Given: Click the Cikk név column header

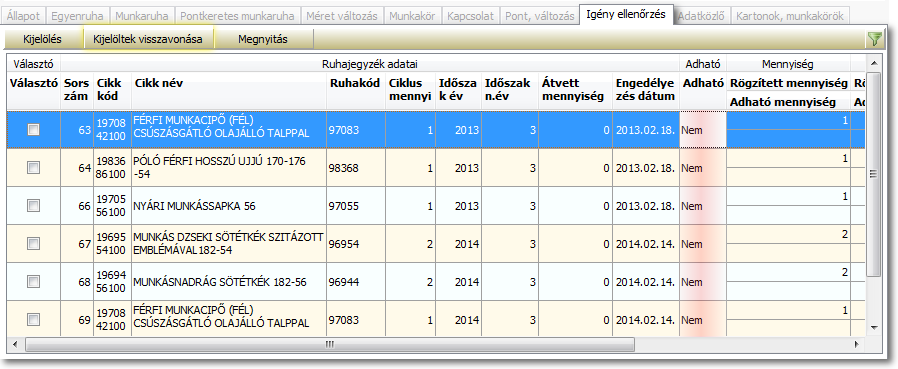Looking at the screenshot, I should coord(229,90).
